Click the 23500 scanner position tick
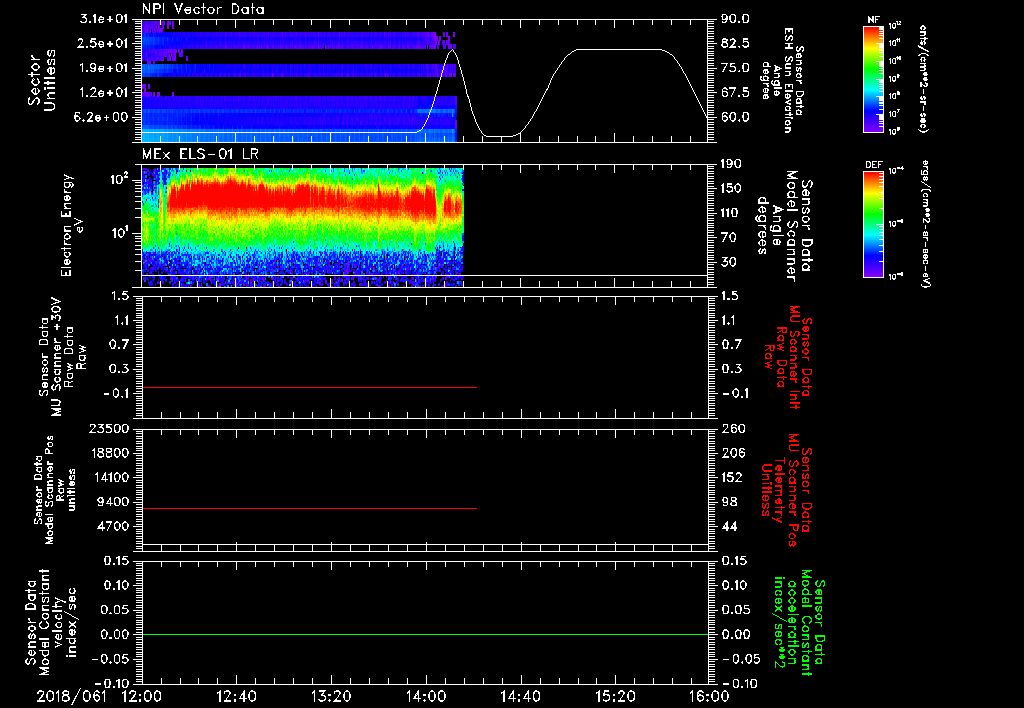The height and width of the screenshot is (708, 1024). pyautogui.click(x=110, y=429)
